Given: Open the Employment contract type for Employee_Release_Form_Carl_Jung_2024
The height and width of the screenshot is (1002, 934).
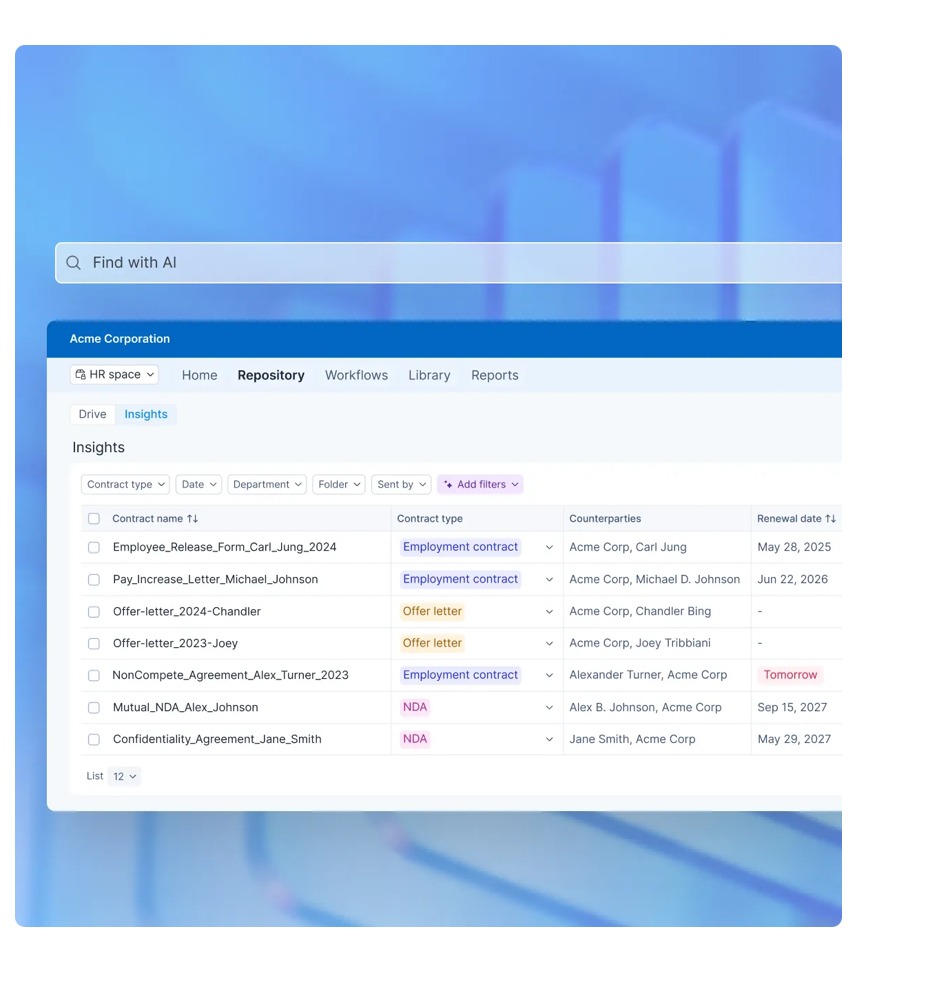Looking at the screenshot, I should [x=460, y=547].
